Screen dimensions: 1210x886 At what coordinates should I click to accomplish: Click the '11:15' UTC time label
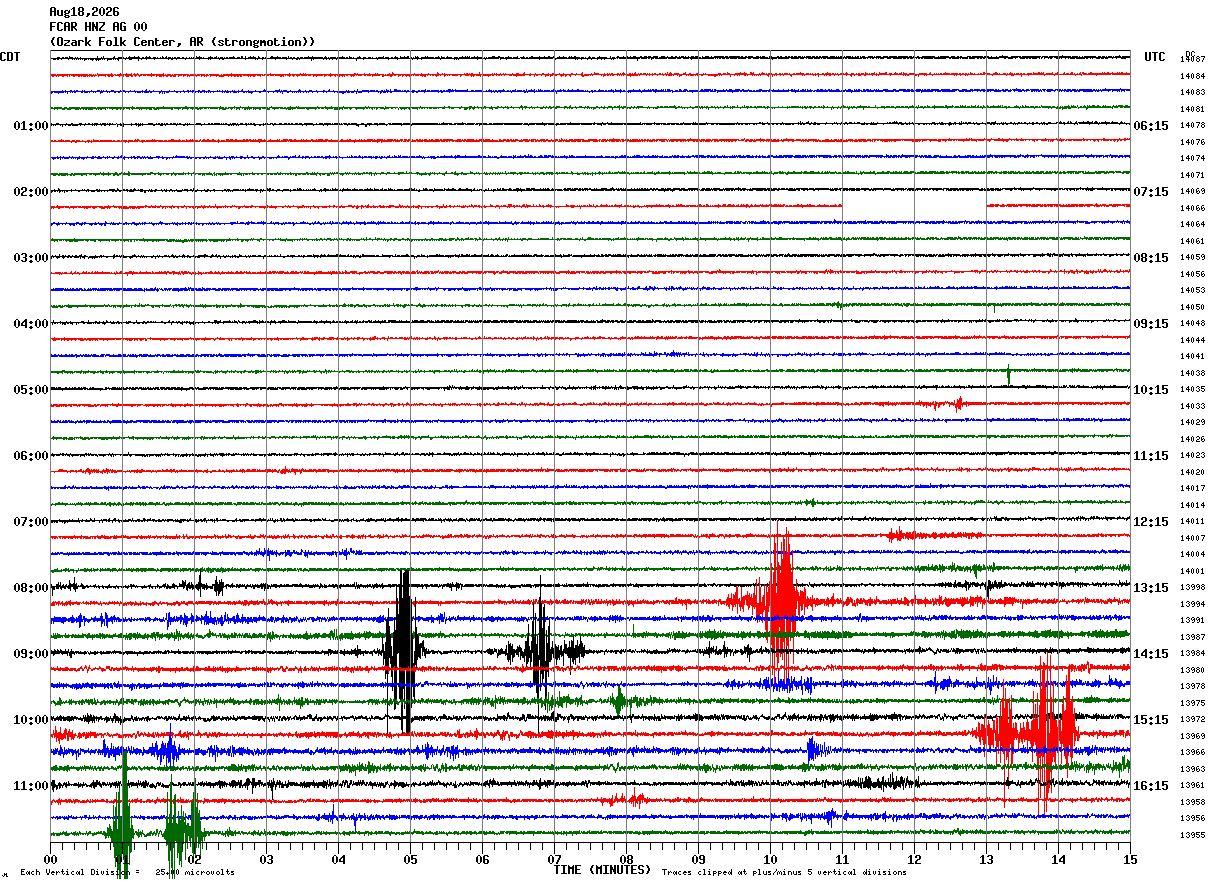tap(1151, 456)
